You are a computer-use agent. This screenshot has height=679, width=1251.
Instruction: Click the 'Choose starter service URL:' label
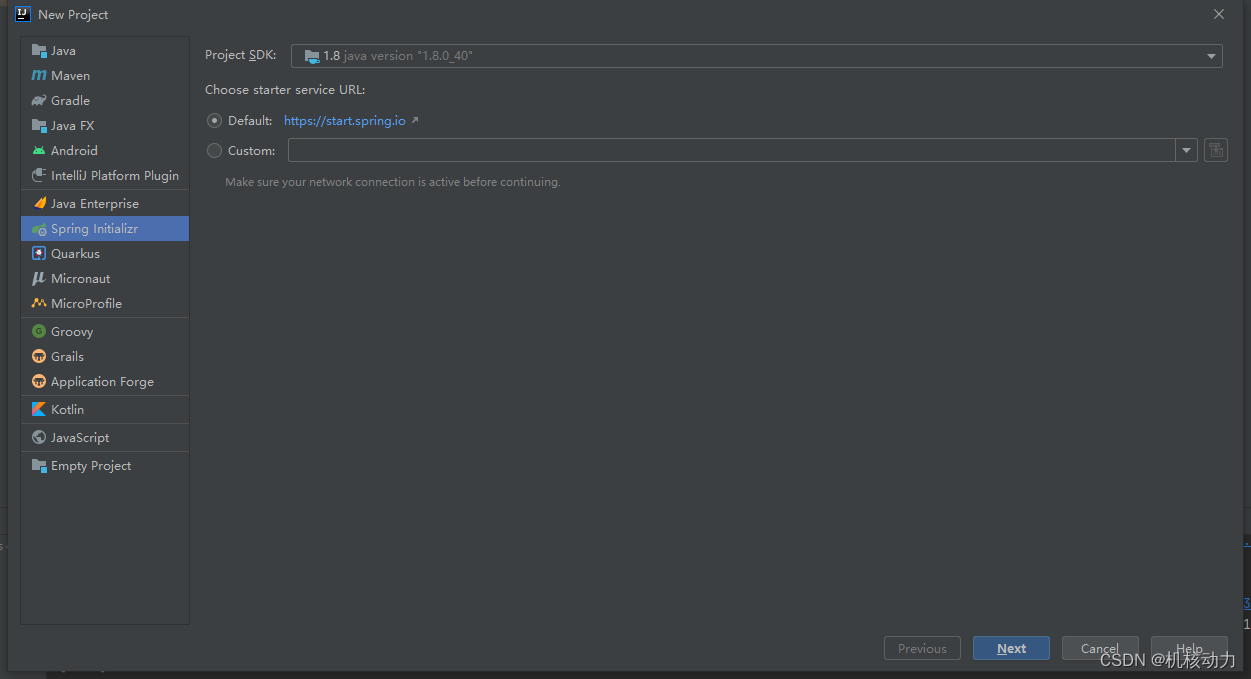tap(285, 90)
